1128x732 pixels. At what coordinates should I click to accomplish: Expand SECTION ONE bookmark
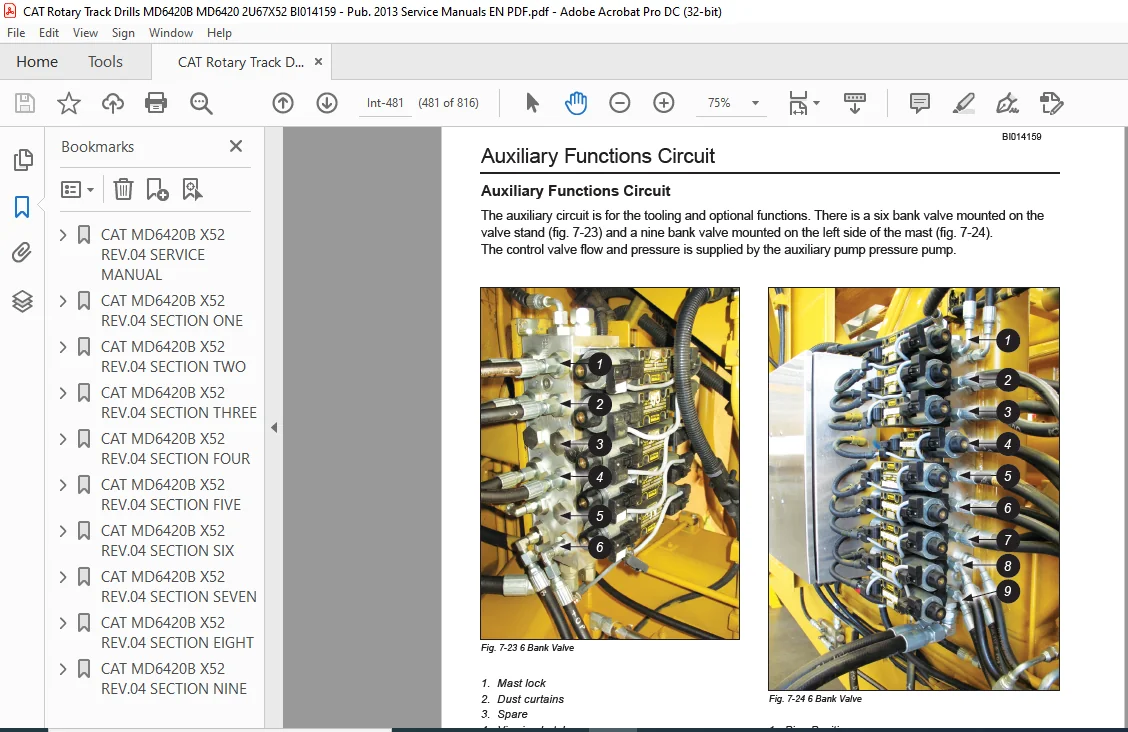click(x=63, y=301)
